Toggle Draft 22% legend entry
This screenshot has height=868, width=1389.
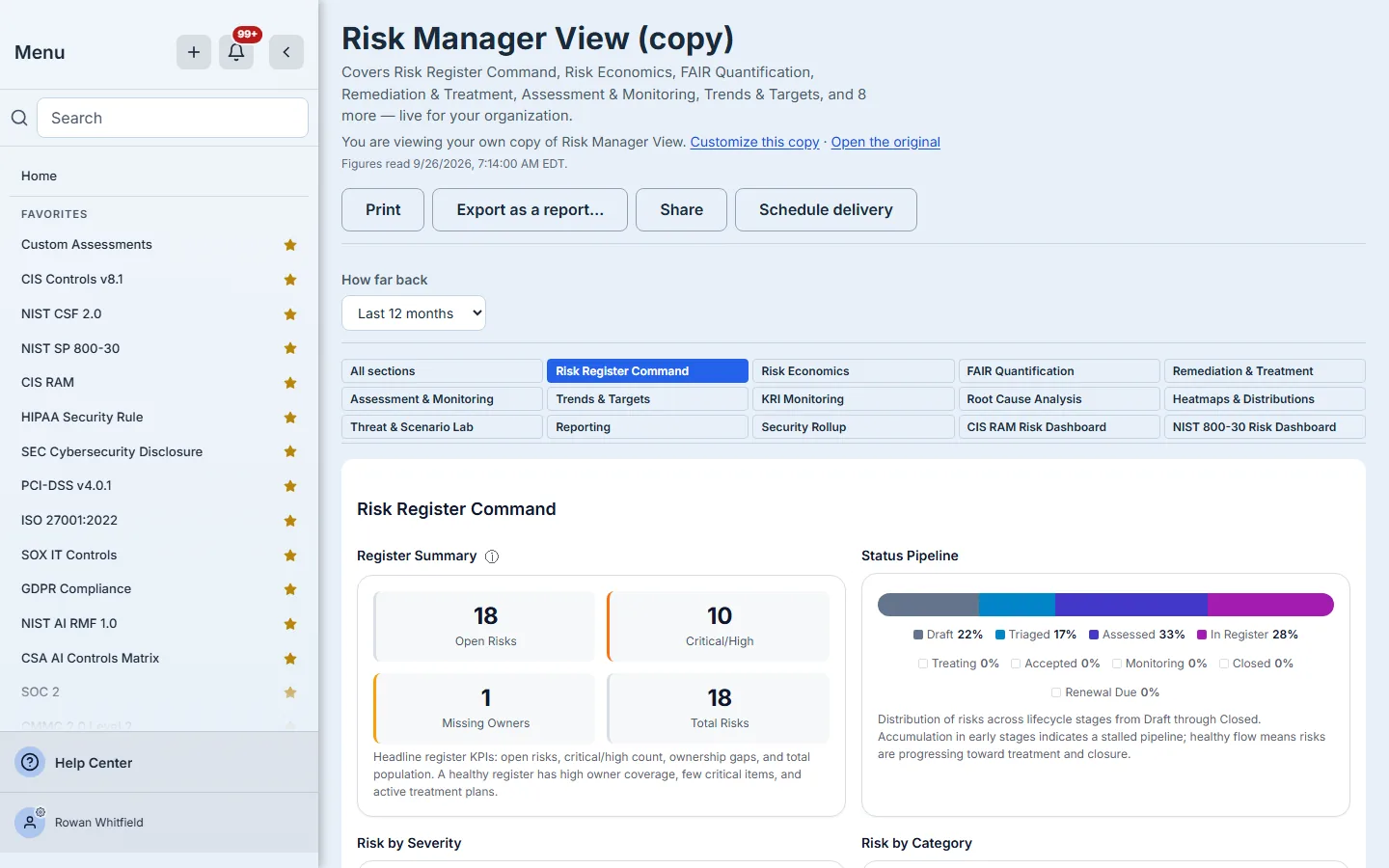click(x=948, y=635)
